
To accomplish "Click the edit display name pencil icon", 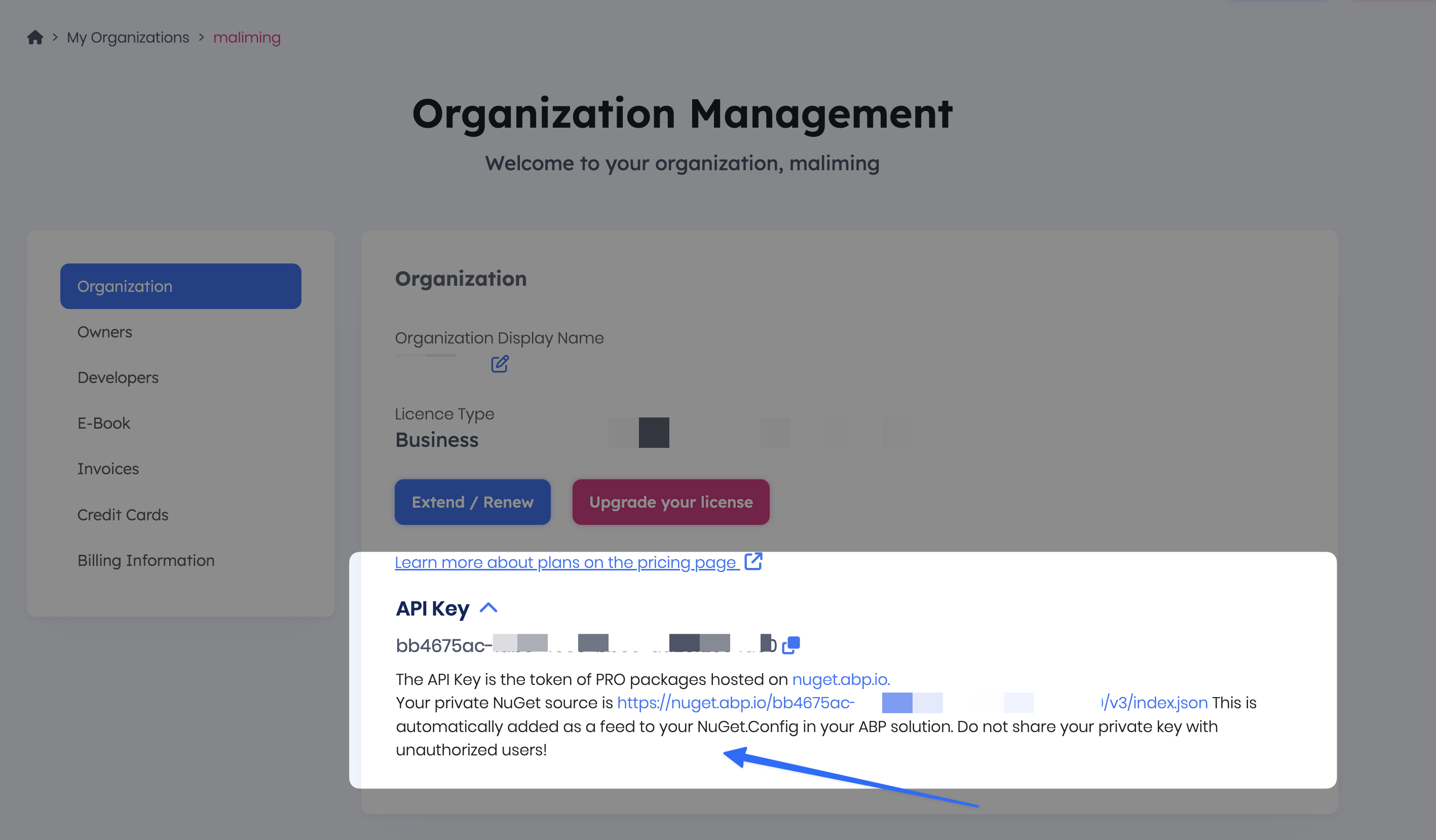I will pyautogui.click(x=500, y=364).
